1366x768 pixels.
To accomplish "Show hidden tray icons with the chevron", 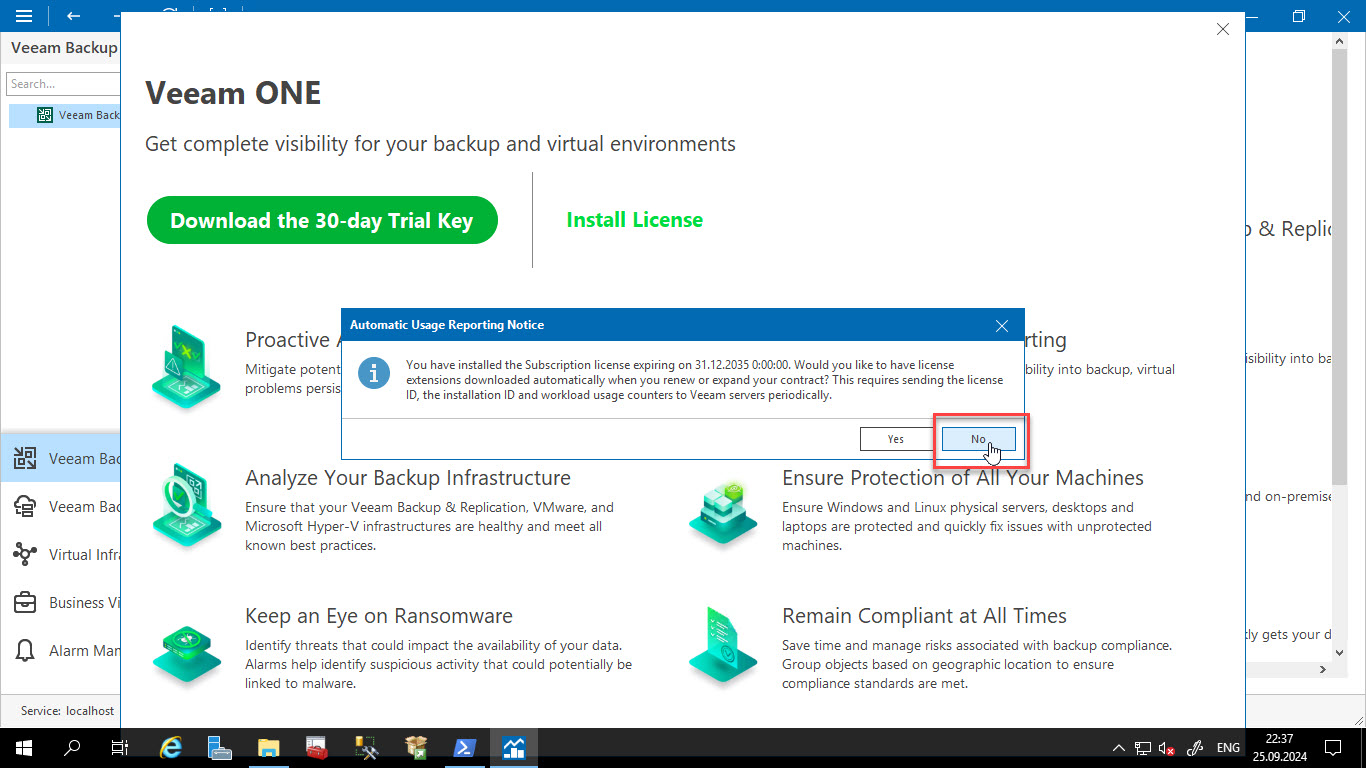I will (1118, 747).
